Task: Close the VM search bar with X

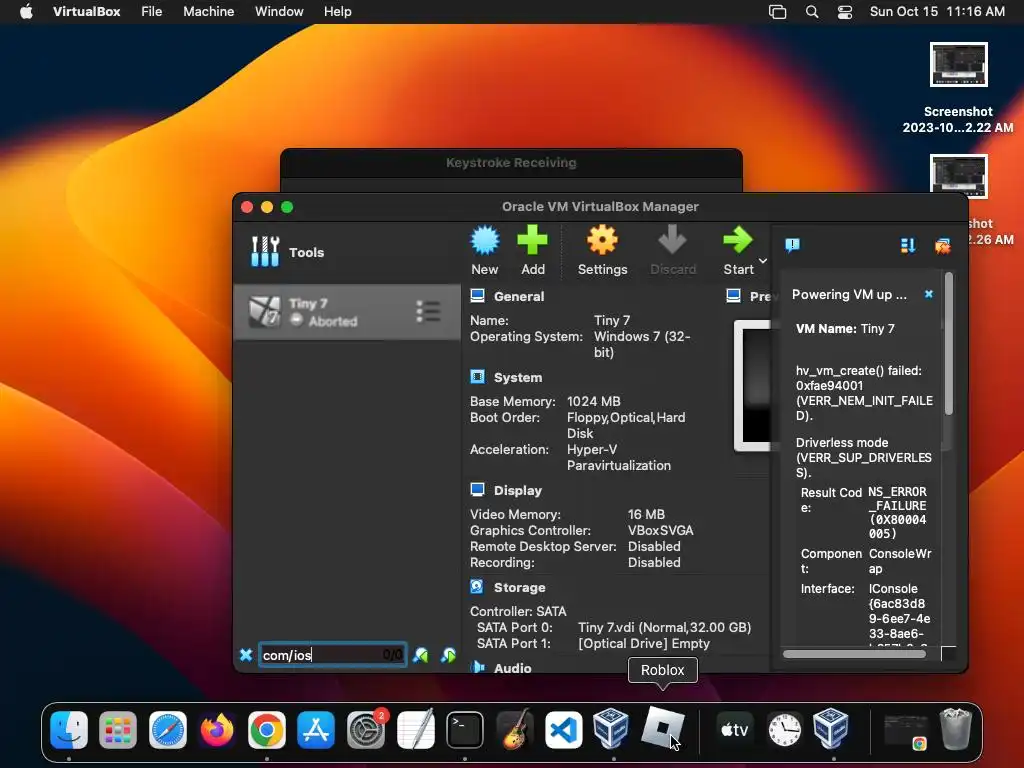Action: click(x=246, y=654)
